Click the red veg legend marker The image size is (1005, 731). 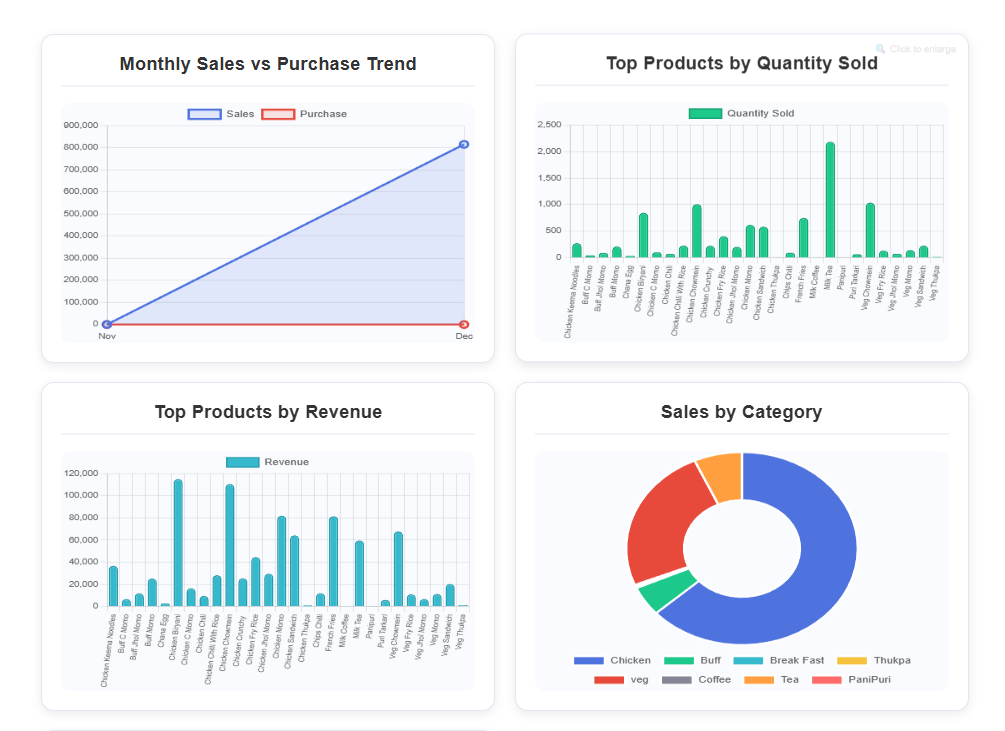609,678
